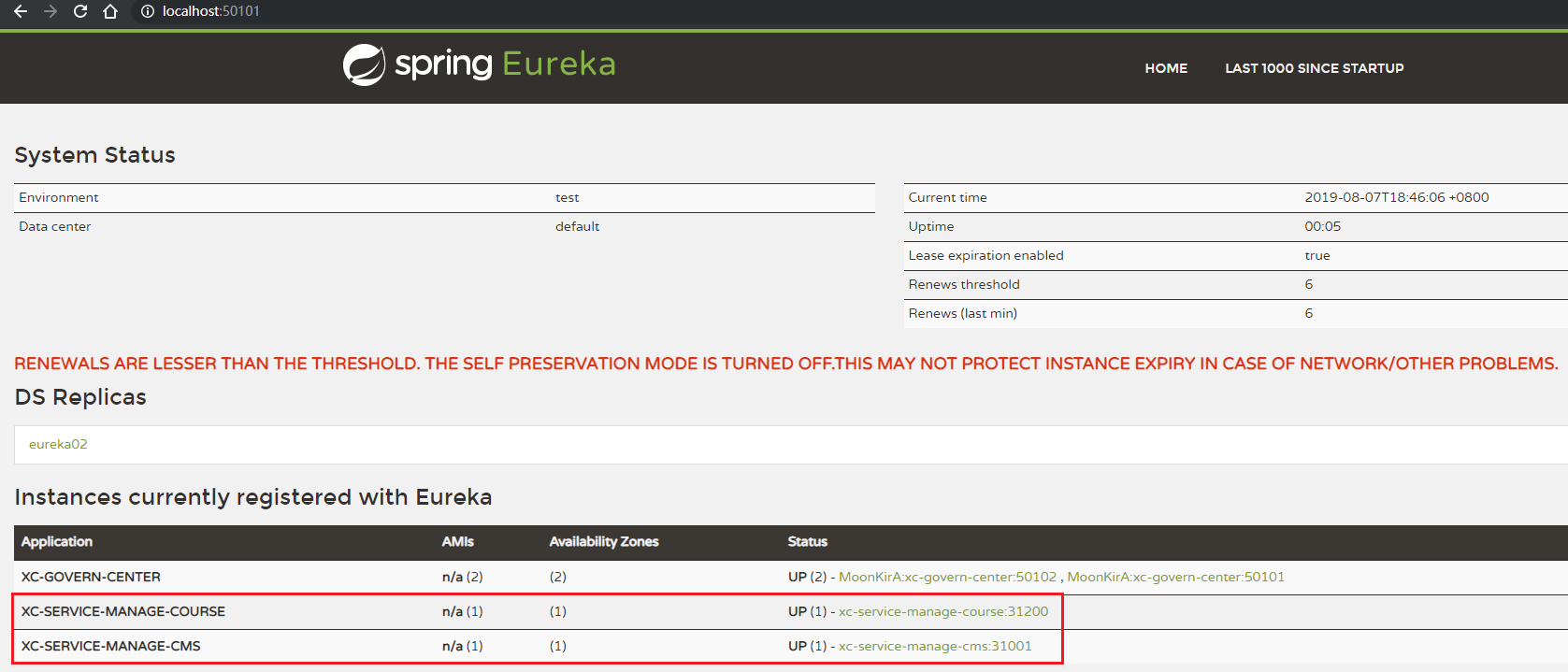The image size is (1568, 672).
Task: Click the System Status heading
Action: coord(94,155)
